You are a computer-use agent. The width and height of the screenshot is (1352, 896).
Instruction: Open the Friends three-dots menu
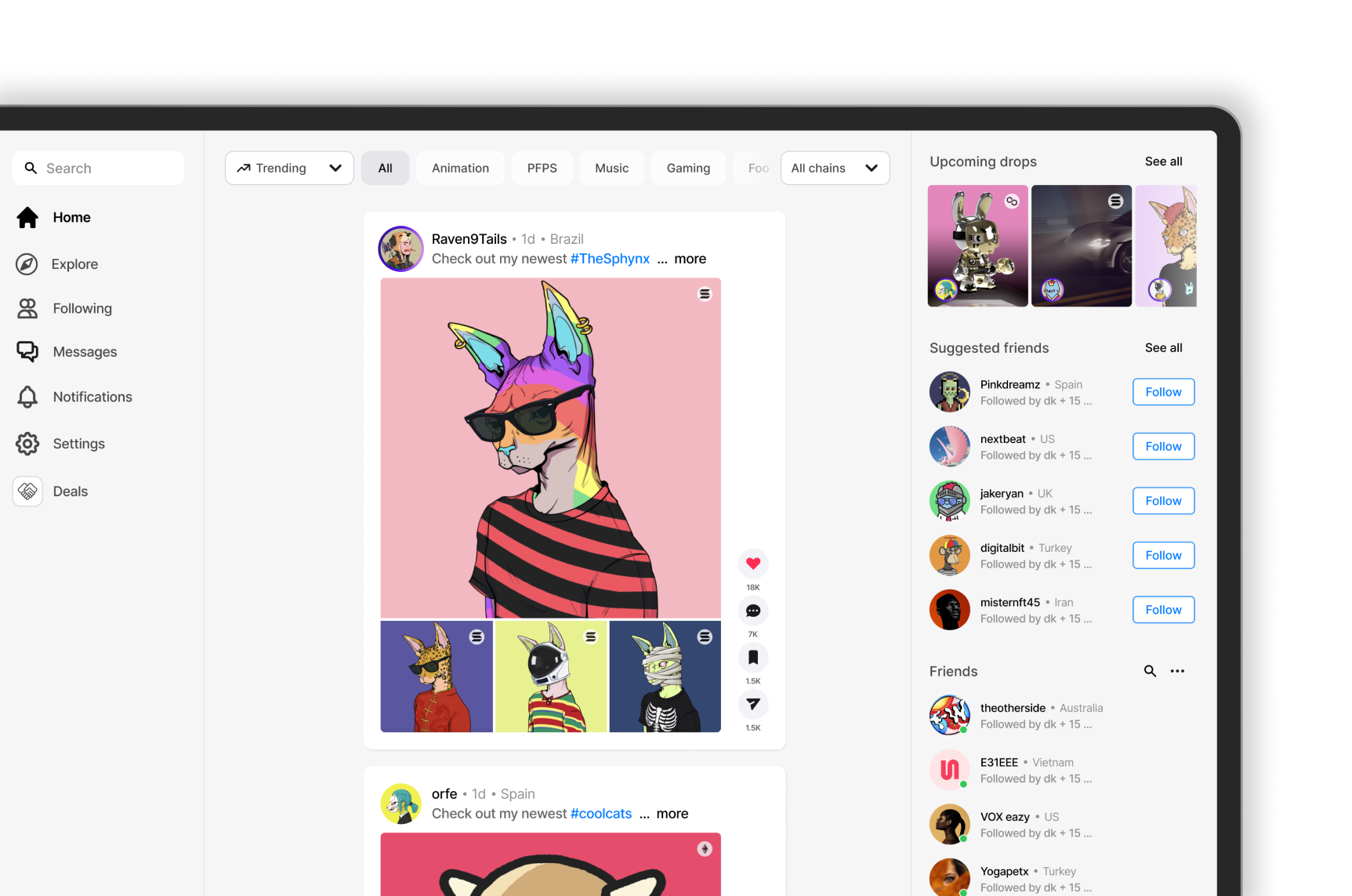[x=1177, y=671]
